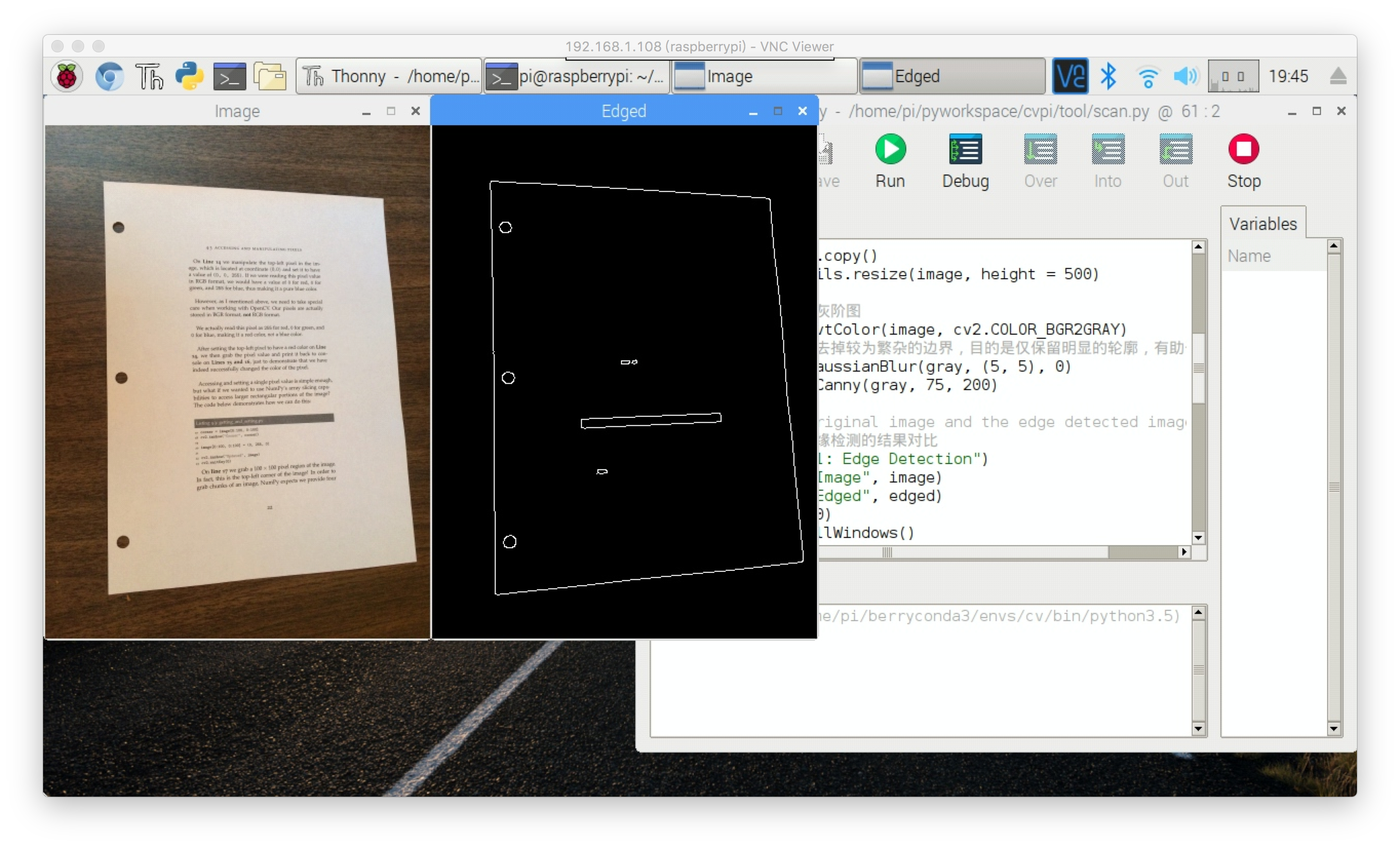Click the Step Over icon
This screenshot has width=1400, height=848.
(1040, 150)
